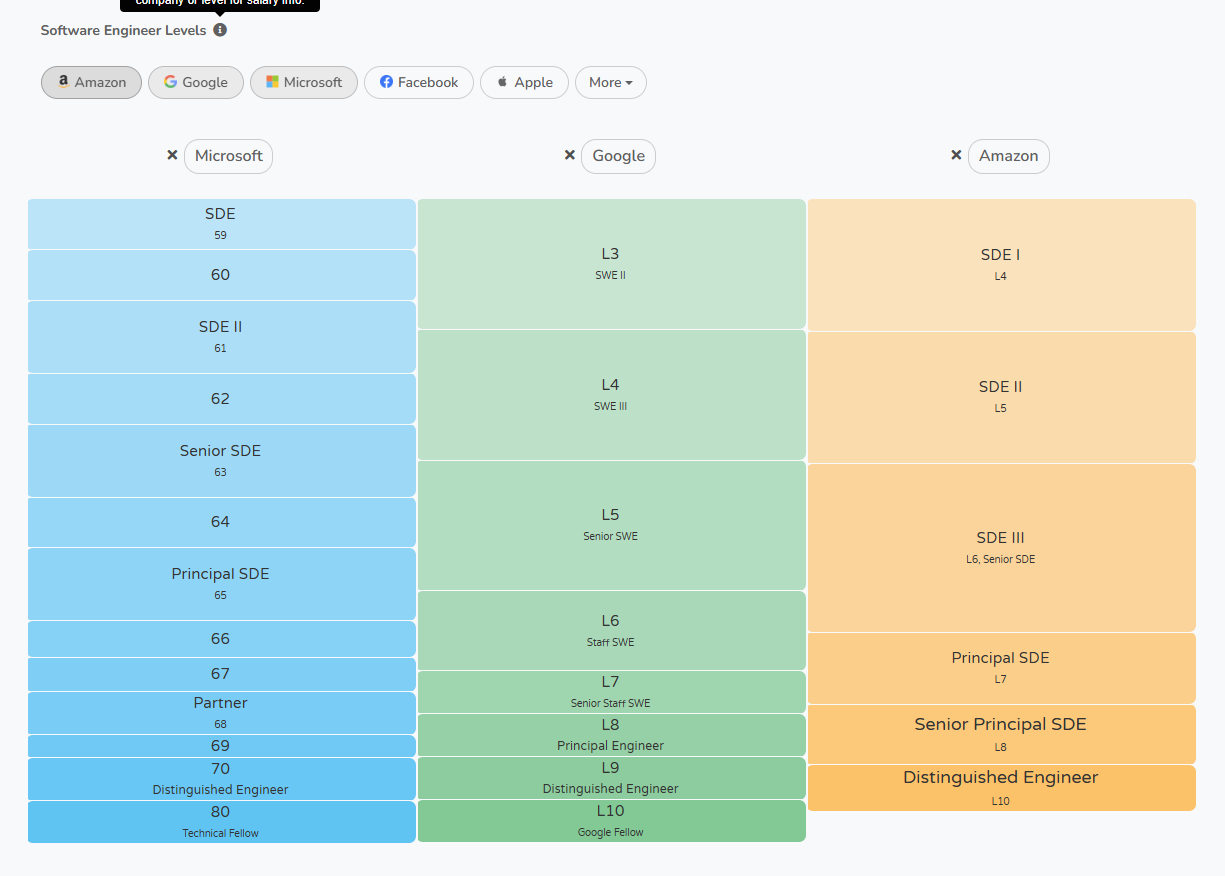Select Amazon Principal SDE L7 block
Image resolution: width=1225 pixels, height=876 pixels.
(1001, 668)
